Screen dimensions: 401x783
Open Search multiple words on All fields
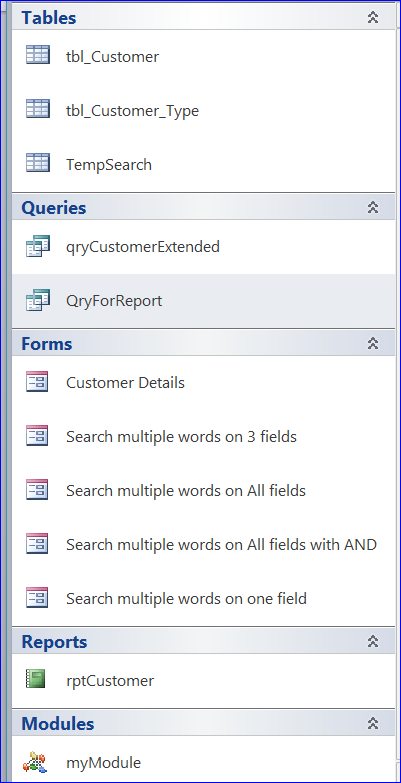186,490
